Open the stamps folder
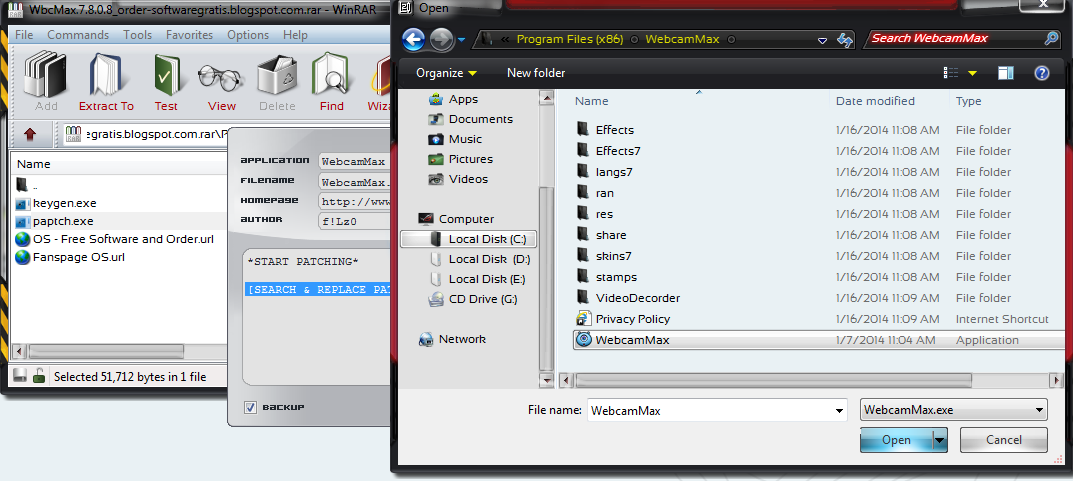This screenshot has height=481, width=1075. pyautogui.click(x=616, y=277)
